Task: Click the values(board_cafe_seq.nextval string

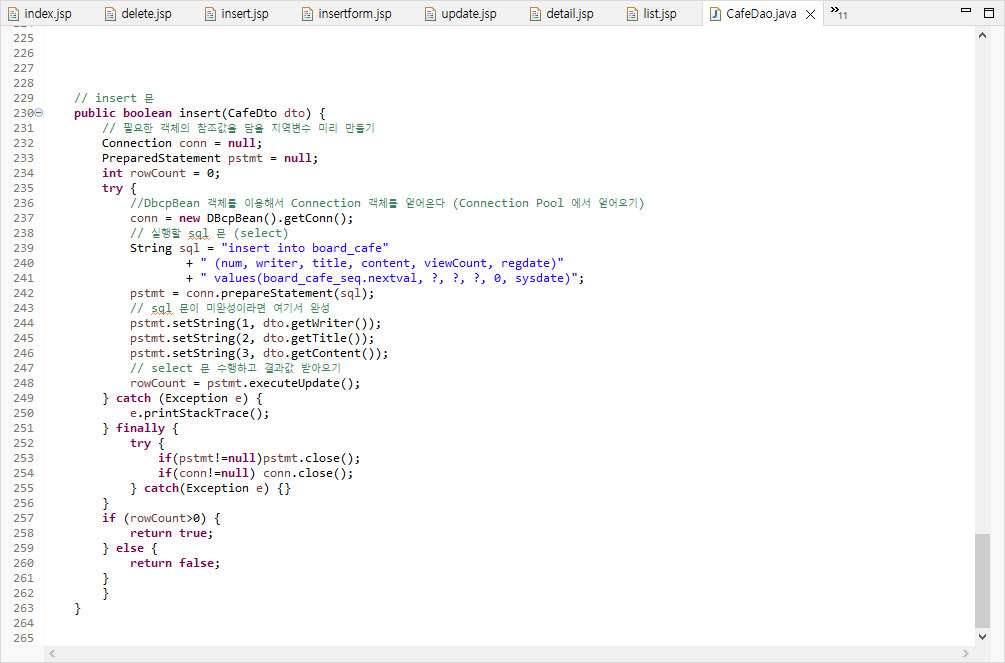Action: (389, 278)
